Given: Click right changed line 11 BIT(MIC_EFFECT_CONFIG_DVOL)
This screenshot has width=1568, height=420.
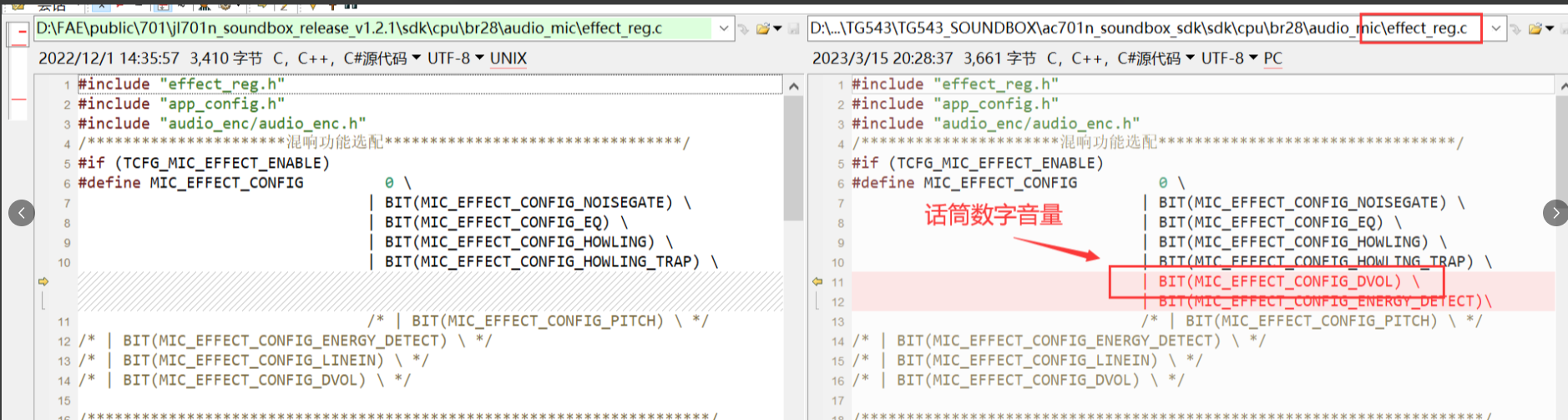Looking at the screenshot, I should tap(1282, 282).
